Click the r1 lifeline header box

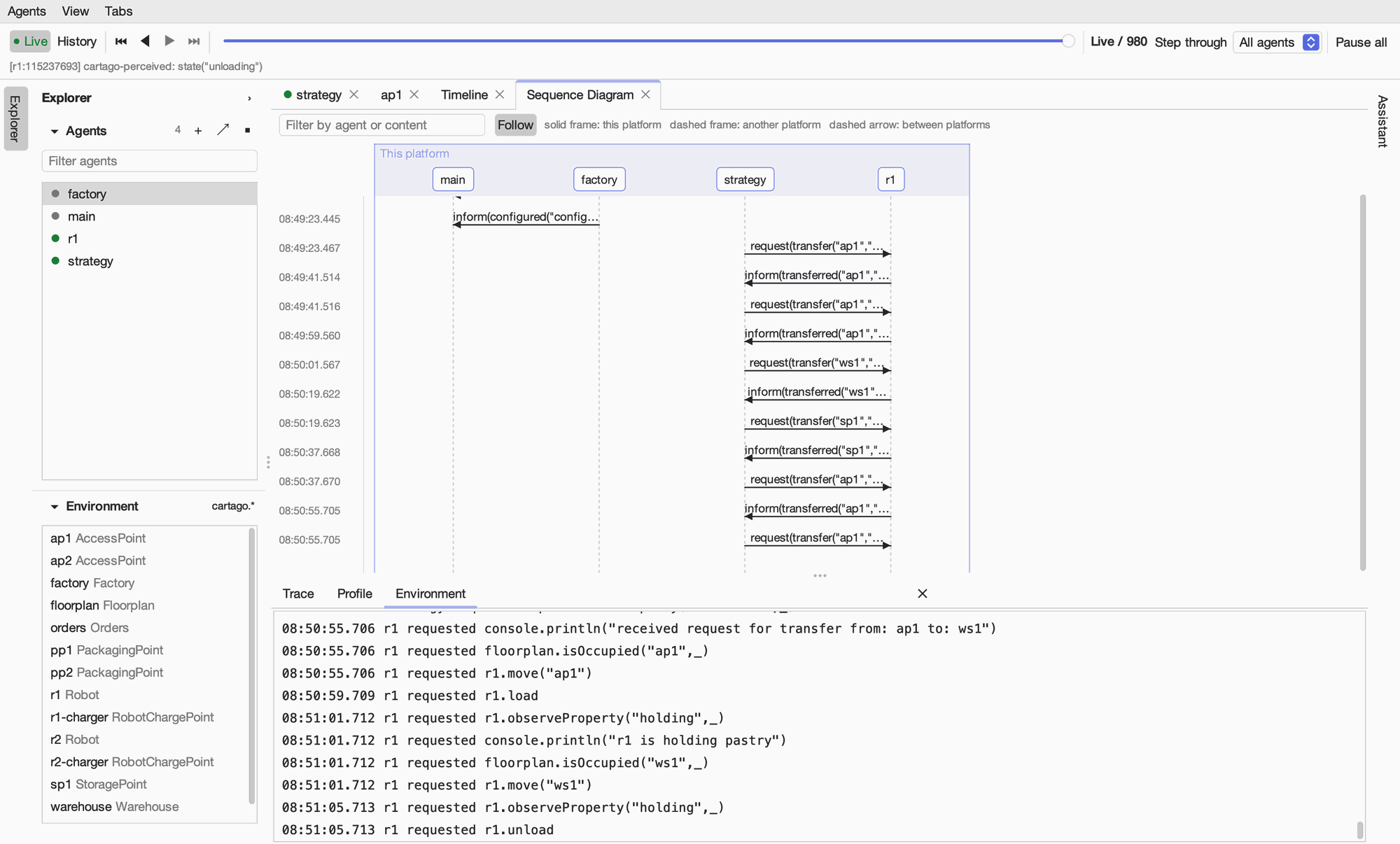890,180
